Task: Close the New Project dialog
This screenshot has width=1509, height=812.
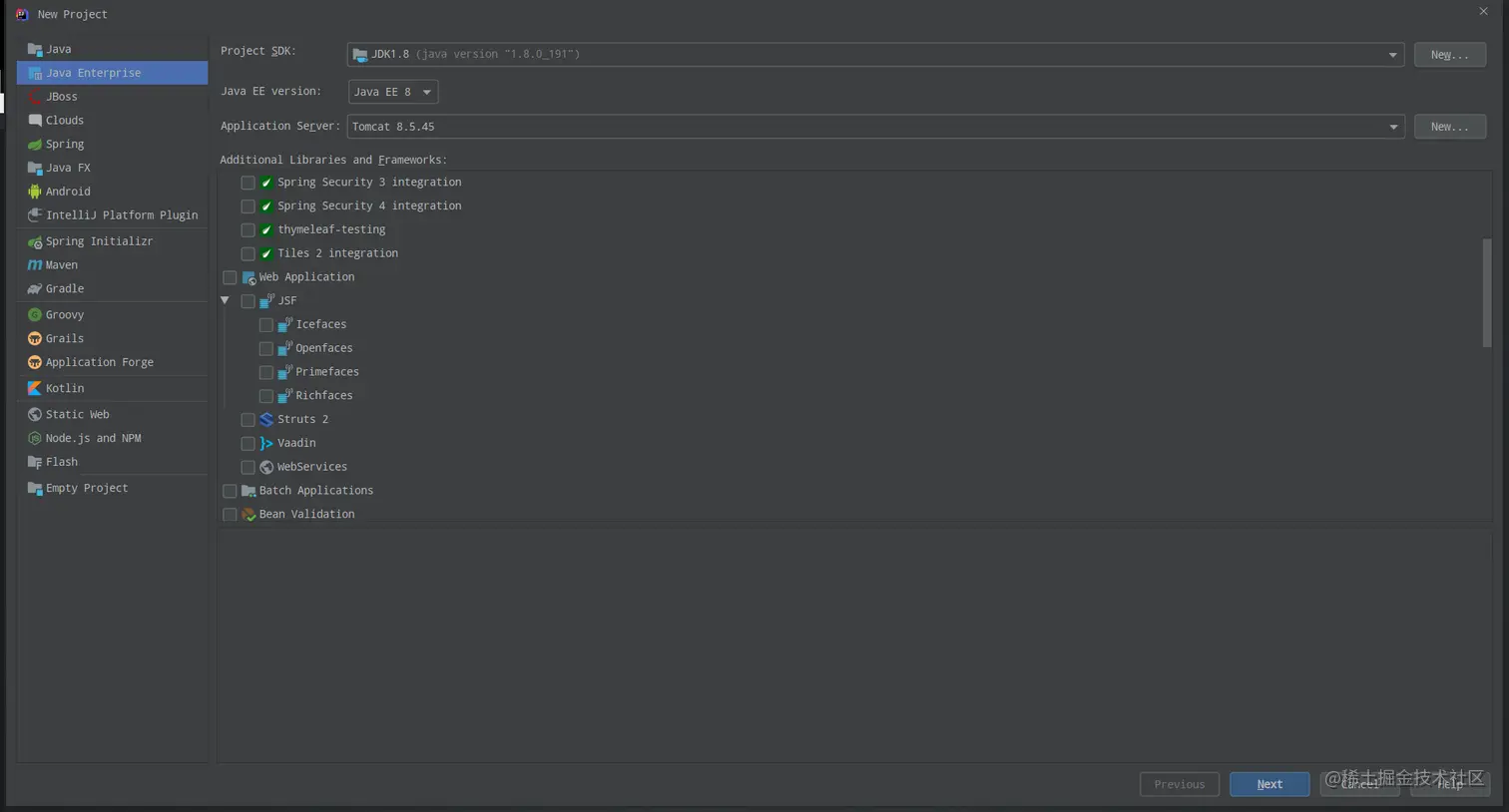Action: click(1483, 12)
